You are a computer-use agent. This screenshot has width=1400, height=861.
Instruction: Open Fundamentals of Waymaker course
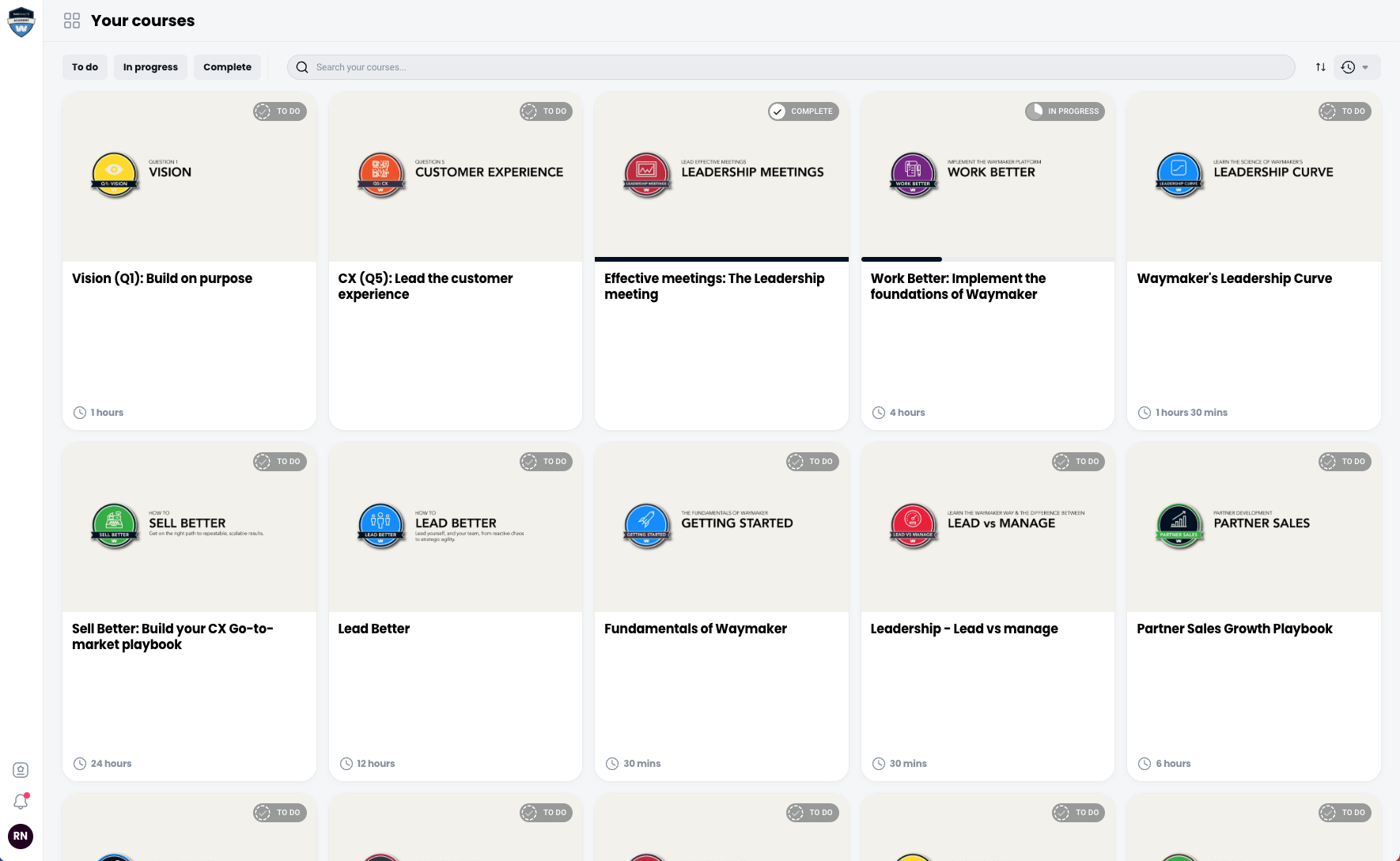point(695,629)
